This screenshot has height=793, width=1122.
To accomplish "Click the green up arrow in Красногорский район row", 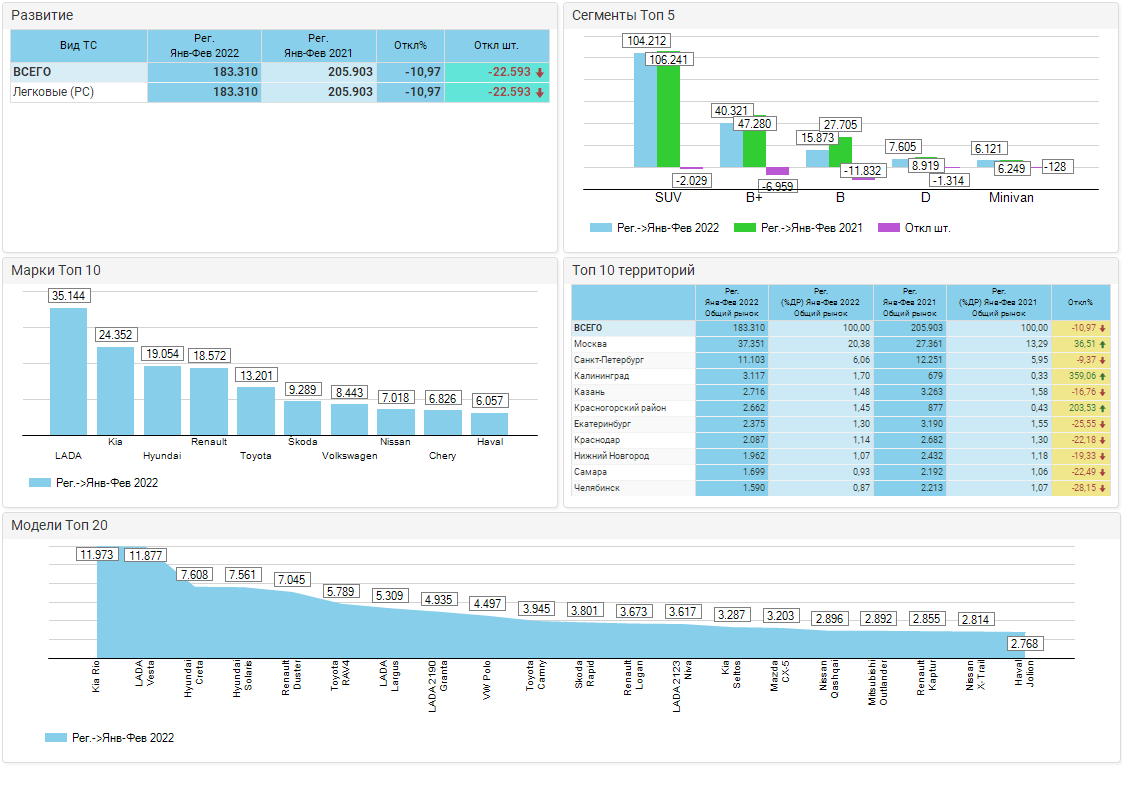I will coord(1102,408).
